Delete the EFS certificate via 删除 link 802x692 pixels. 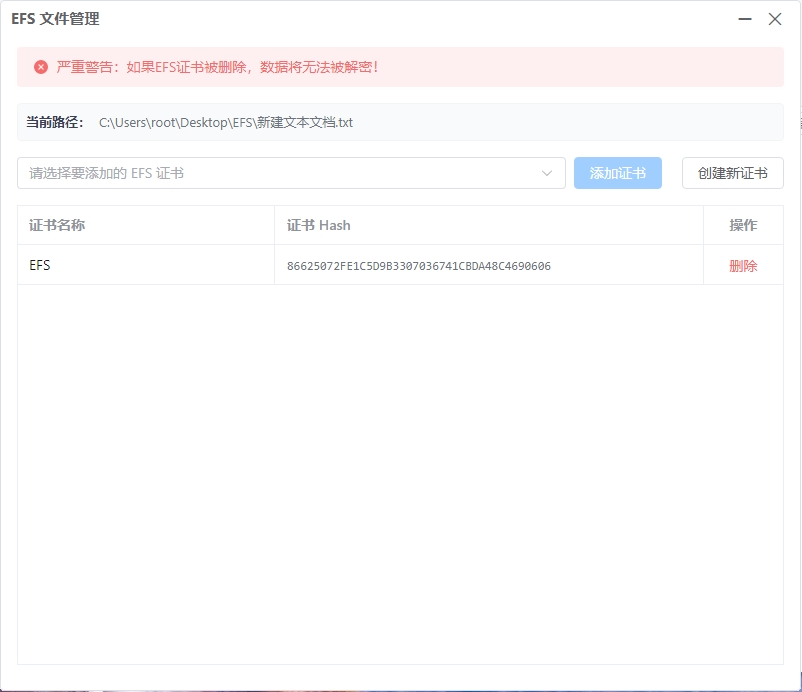[x=743, y=265]
